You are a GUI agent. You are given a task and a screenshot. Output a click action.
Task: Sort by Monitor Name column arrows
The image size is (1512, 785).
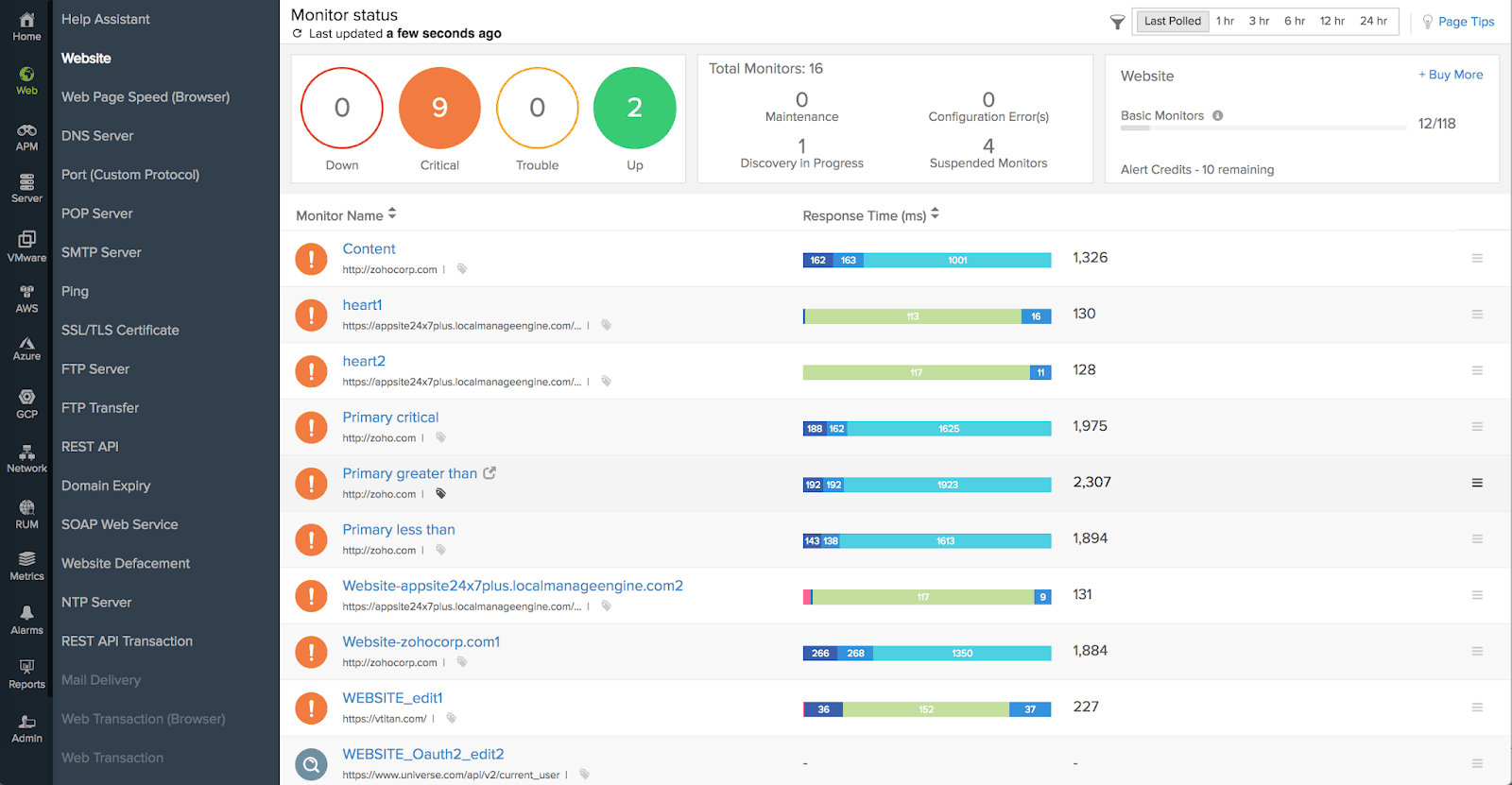(392, 214)
